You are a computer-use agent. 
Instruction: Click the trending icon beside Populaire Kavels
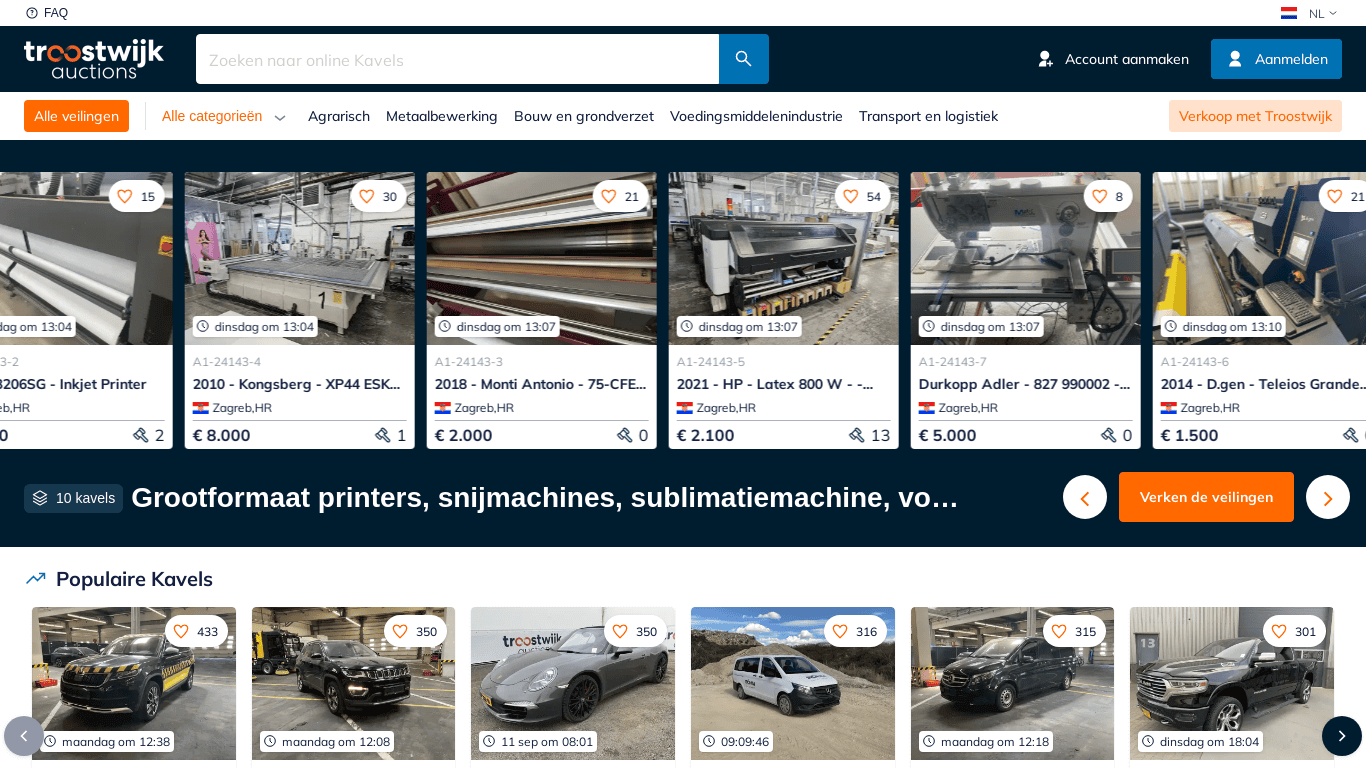coord(36,578)
